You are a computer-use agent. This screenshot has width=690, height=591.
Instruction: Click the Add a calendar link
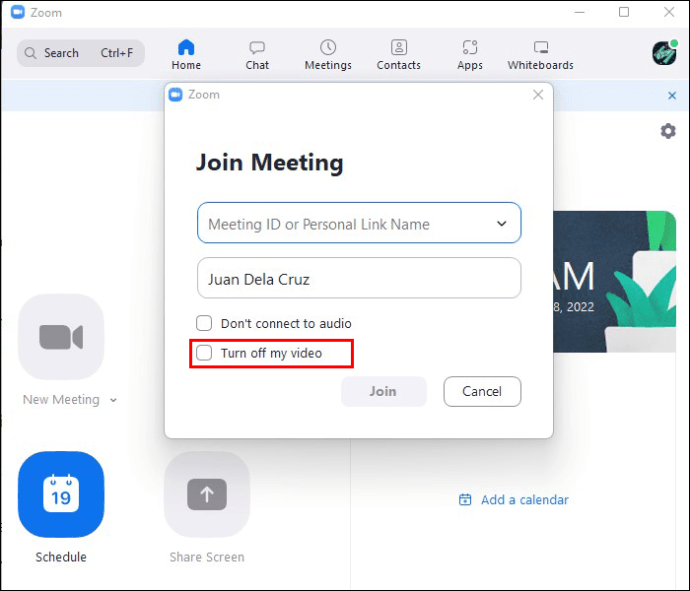(514, 500)
